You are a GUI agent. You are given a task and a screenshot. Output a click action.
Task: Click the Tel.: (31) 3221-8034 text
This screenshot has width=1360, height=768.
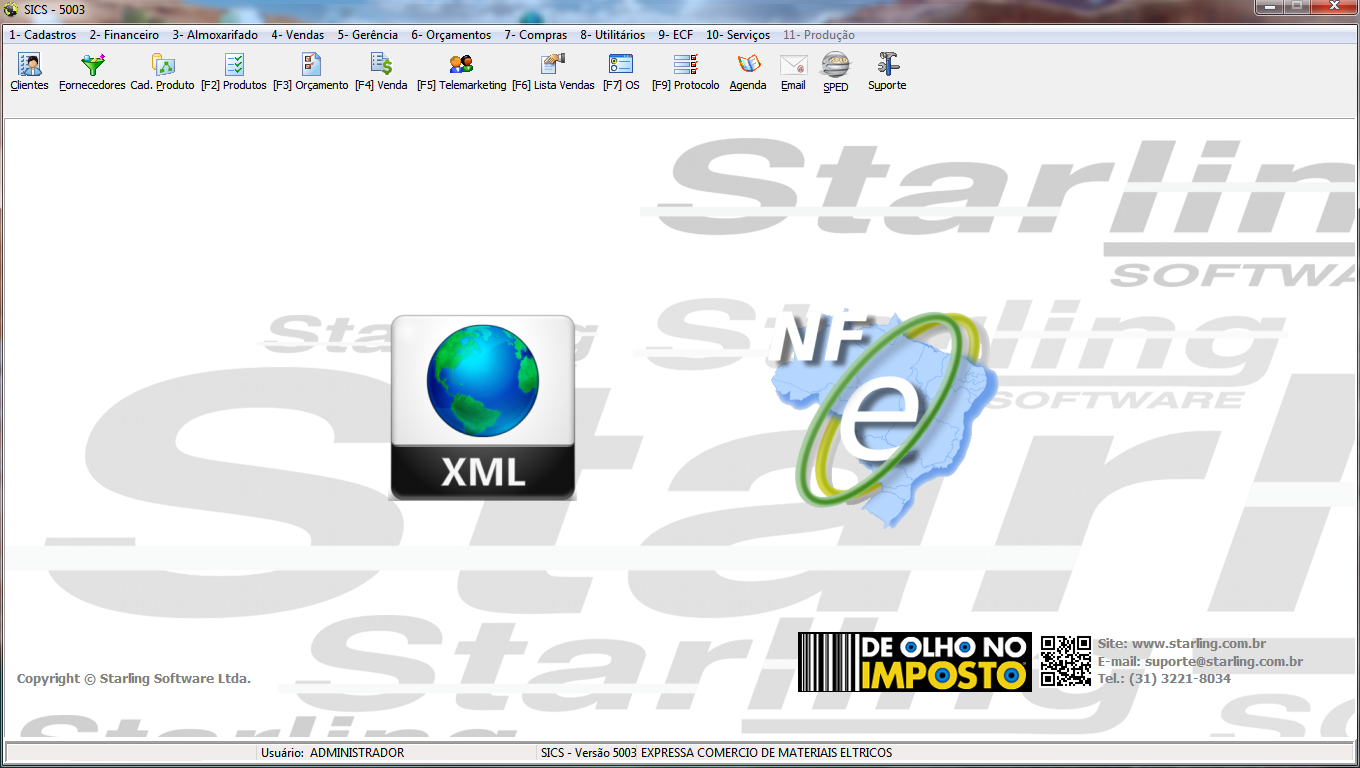(x=1164, y=679)
